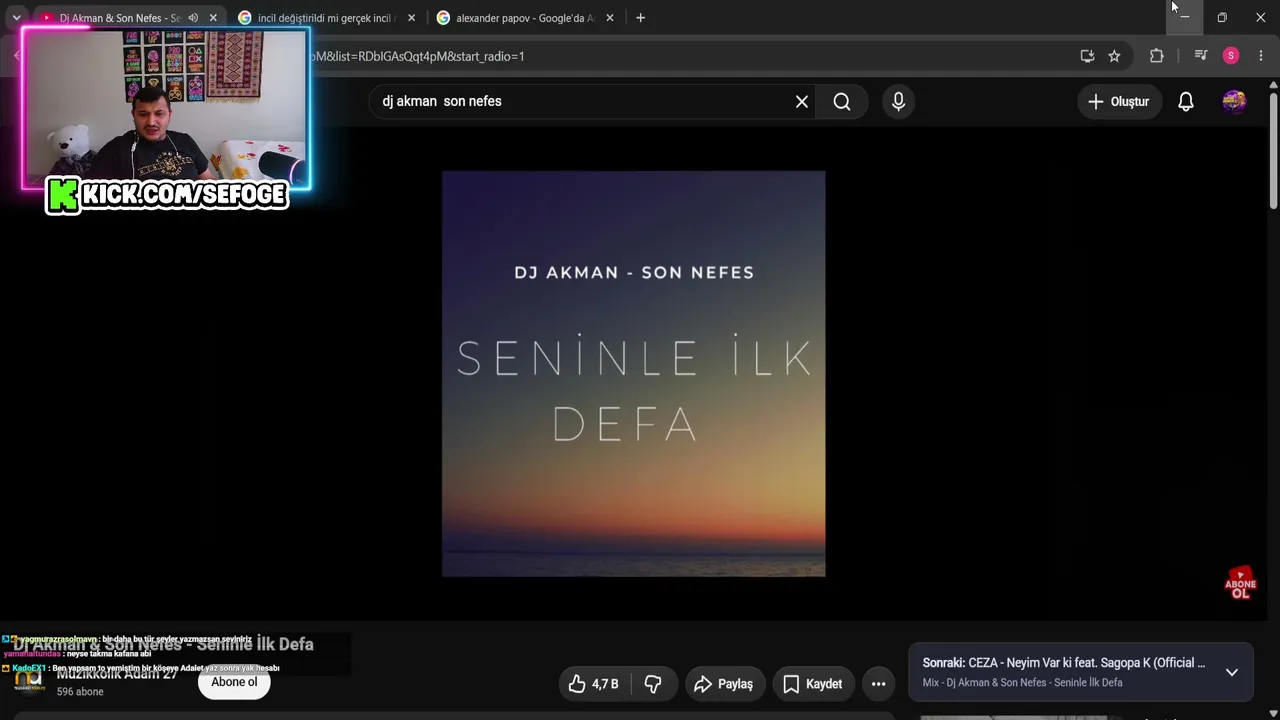1280x720 pixels.
Task: Open the browser extensions puzzle icon
Action: click(x=1157, y=56)
